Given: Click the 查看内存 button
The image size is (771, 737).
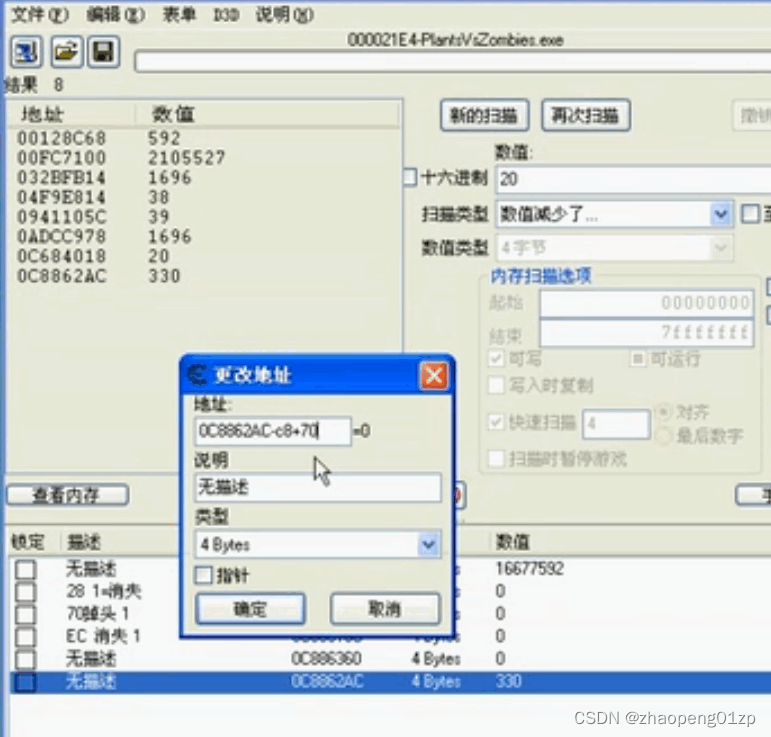Looking at the screenshot, I should [67, 495].
